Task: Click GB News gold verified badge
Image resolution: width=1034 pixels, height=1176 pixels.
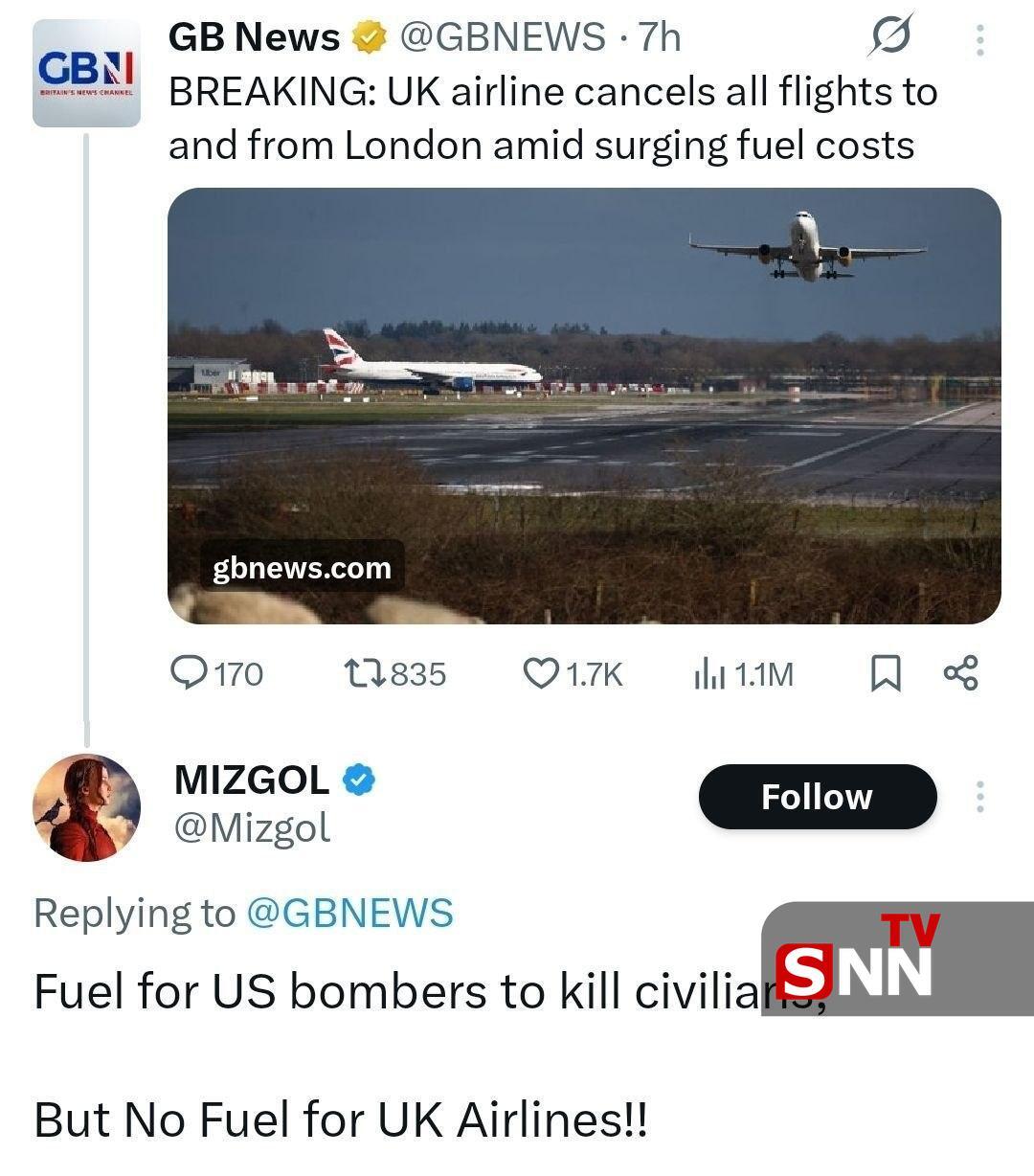Action: 369,38
